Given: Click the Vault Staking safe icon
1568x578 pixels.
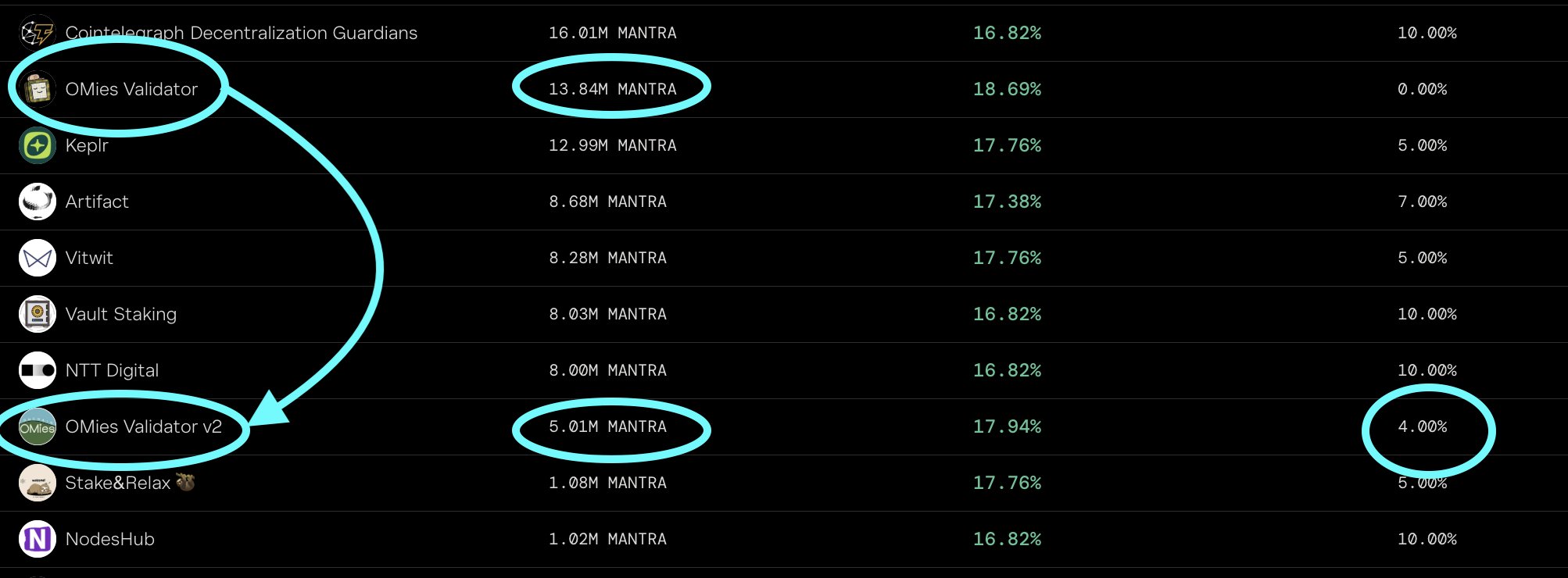Looking at the screenshot, I should [x=37, y=314].
